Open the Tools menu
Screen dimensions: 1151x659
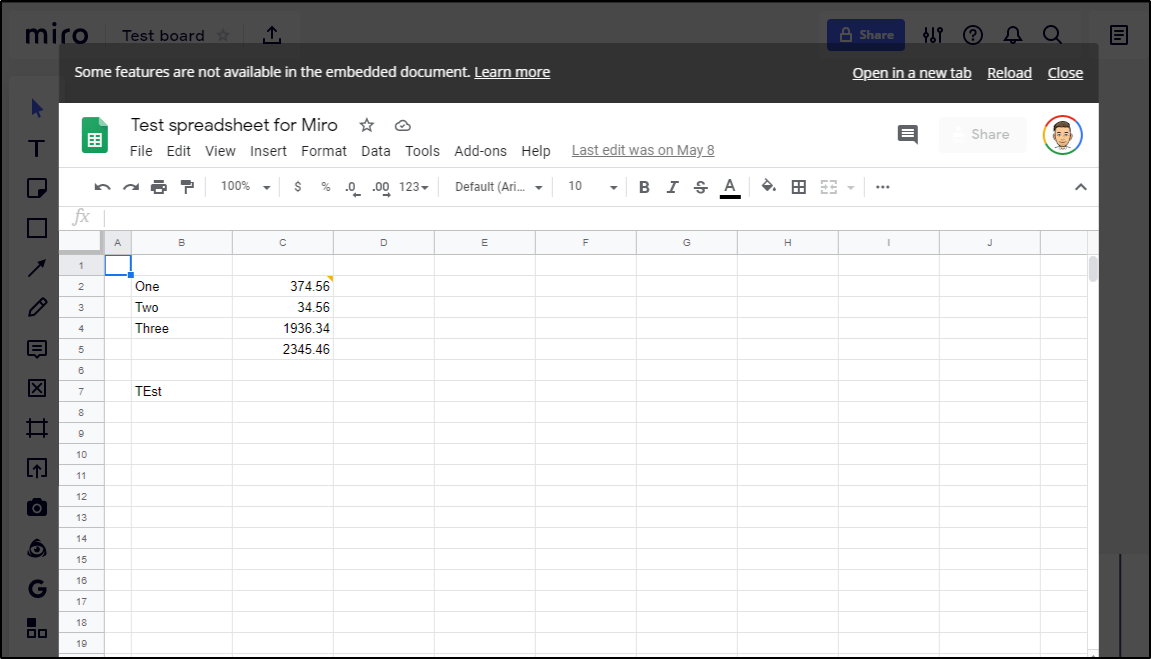[422, 150]
